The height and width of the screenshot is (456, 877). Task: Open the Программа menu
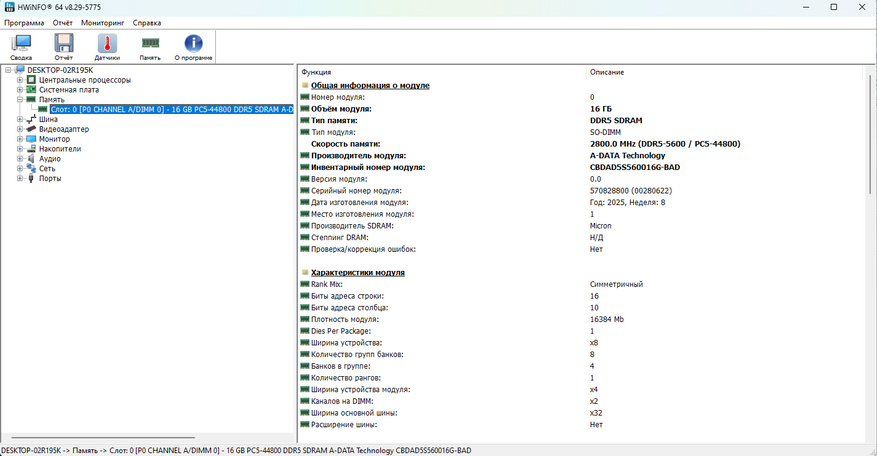(x=24, y=23)
